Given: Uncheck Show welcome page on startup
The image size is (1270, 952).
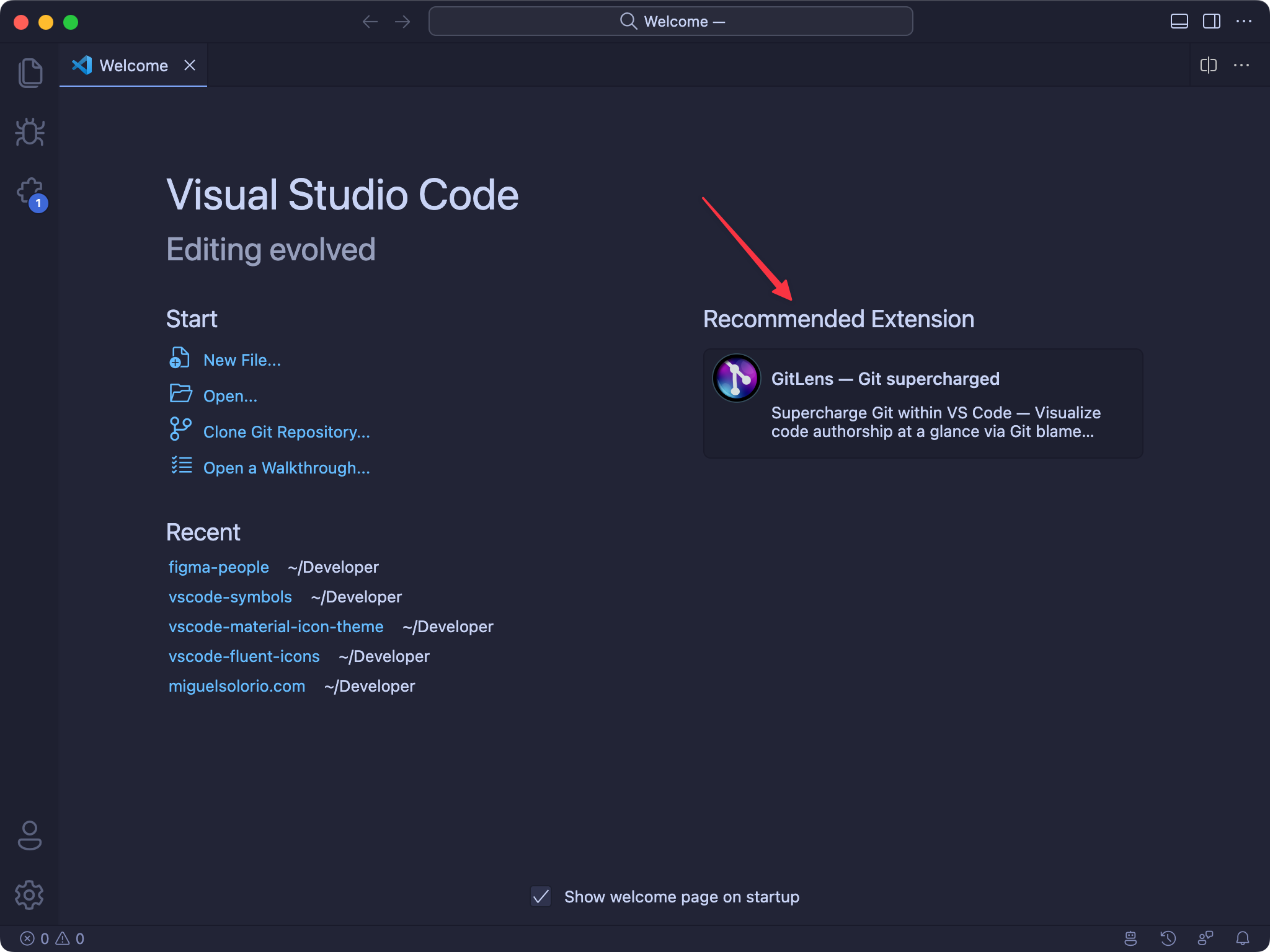Looking at the screenshot, I should point(541,896).
